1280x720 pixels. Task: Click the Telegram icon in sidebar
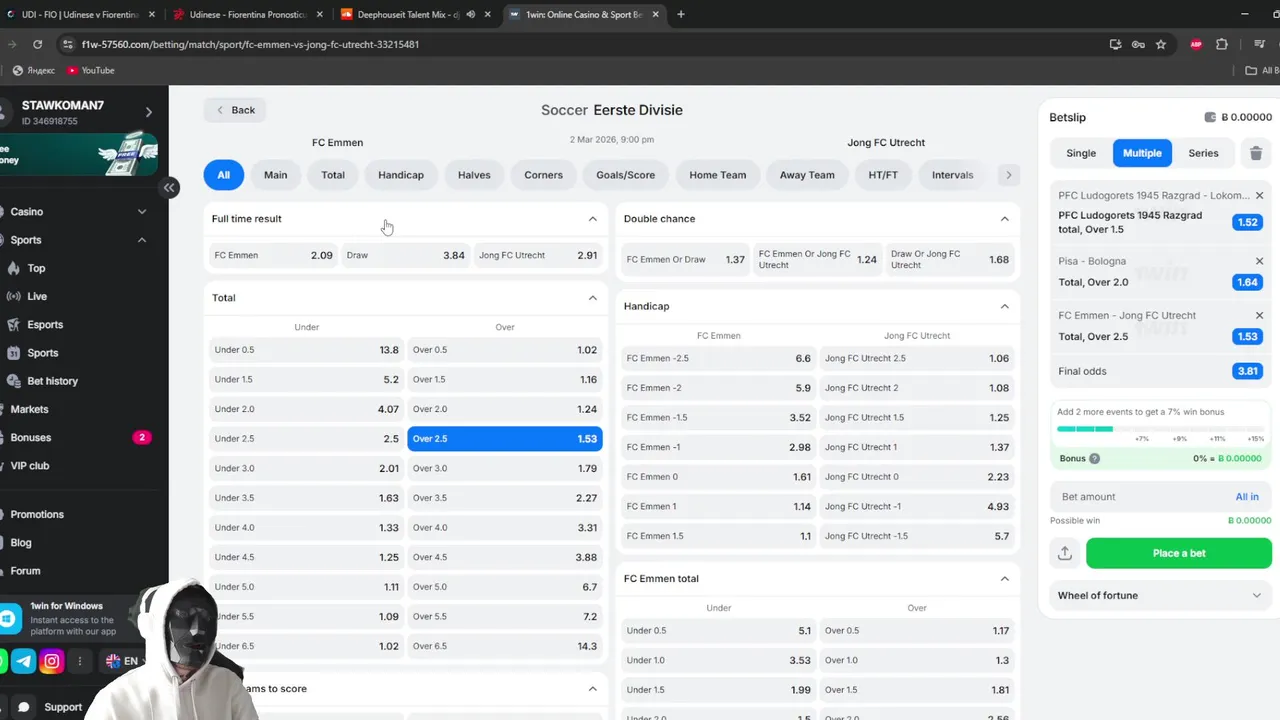23,661
